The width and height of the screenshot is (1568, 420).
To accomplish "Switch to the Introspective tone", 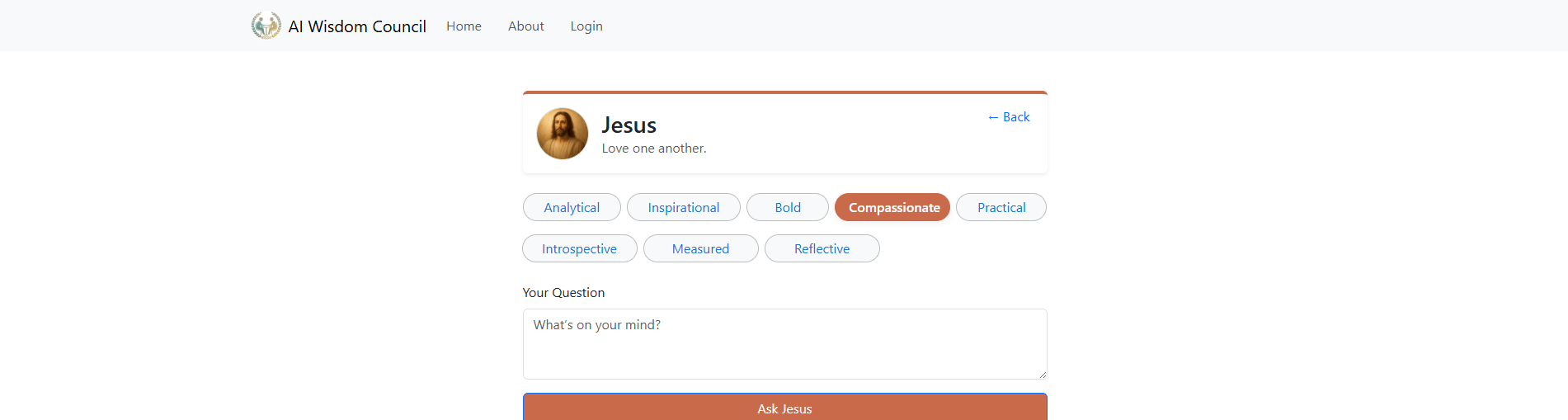I will coord(579,249).
